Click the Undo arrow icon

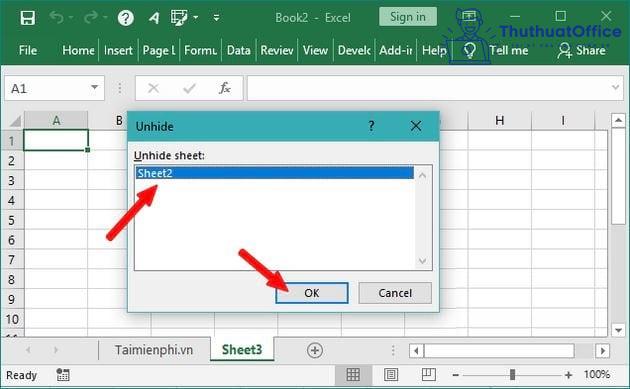point(57,17)
